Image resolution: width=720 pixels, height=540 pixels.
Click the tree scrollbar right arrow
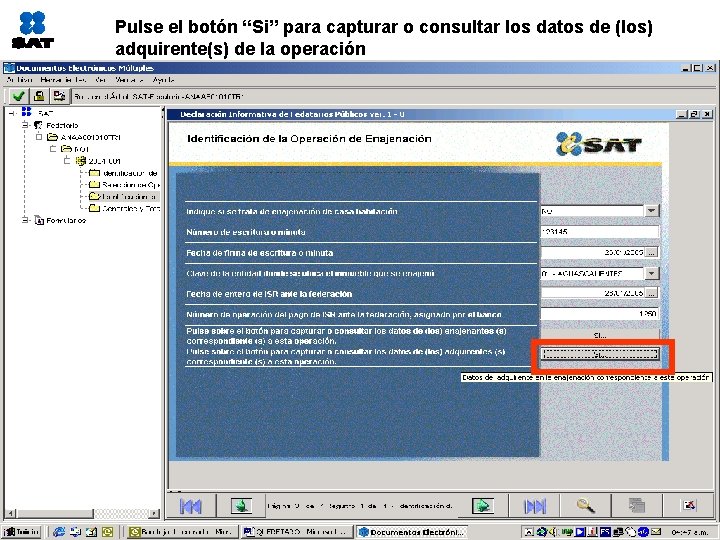tap(155, 513)
